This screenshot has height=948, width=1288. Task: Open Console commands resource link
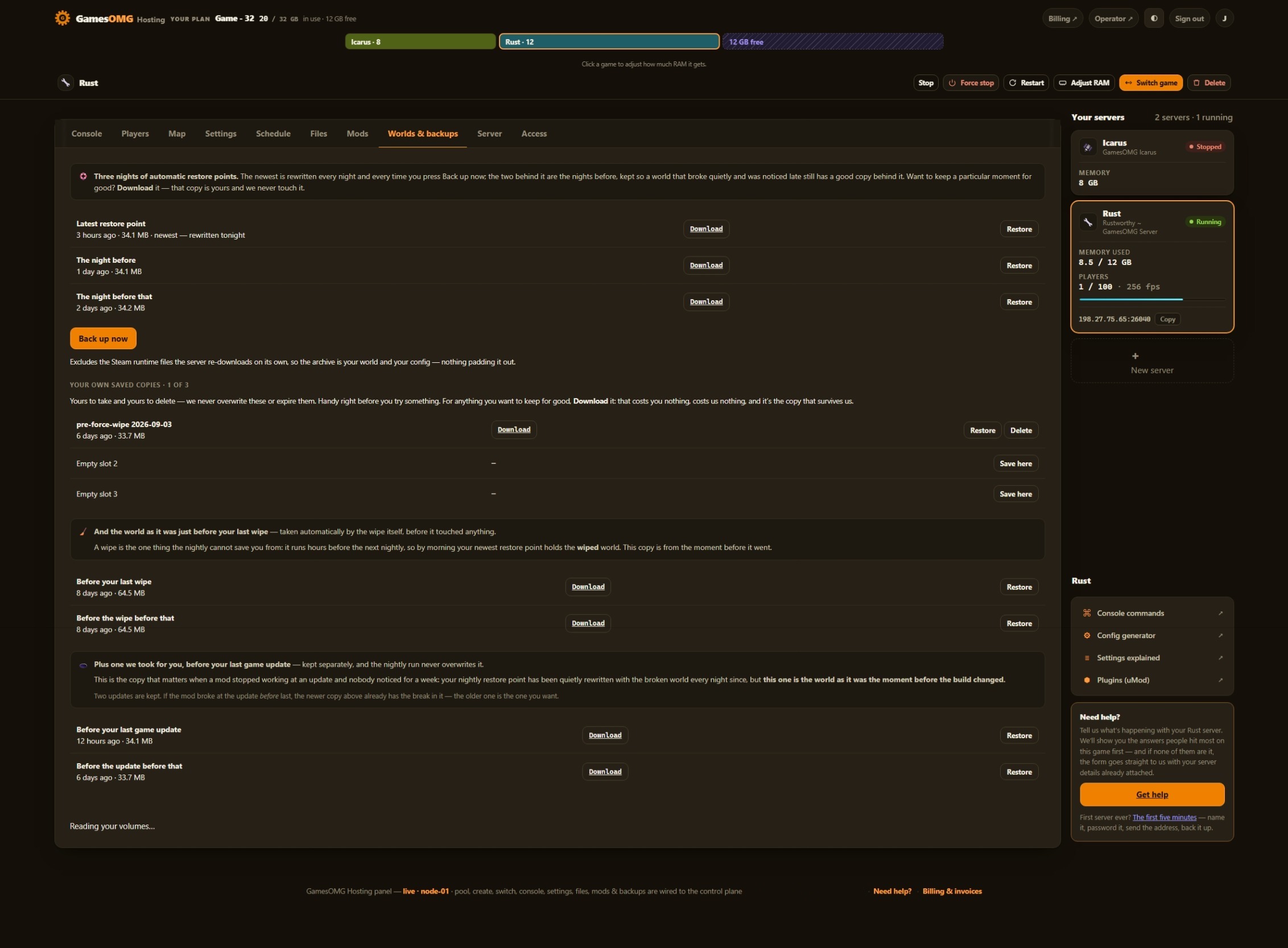coord(1152,613)
